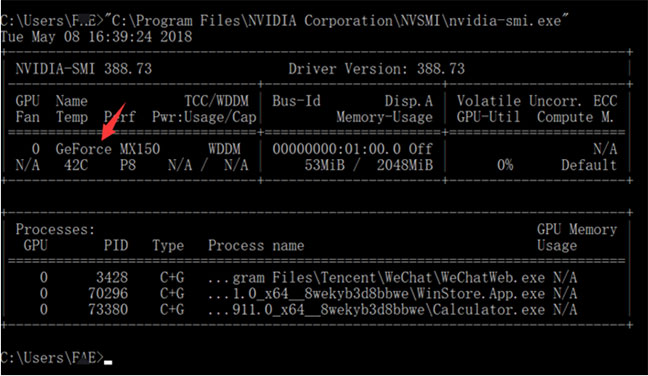Click the 'Default' compute mode value
648x376 pixels.
click(589, 165)
